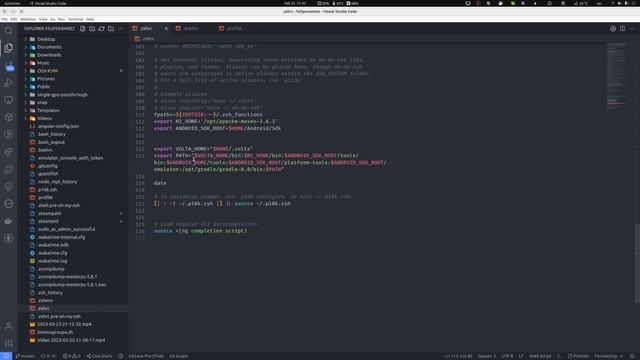Open the Help menu
The height and width of the screenshot is (360, 640).
coord(90,19)
